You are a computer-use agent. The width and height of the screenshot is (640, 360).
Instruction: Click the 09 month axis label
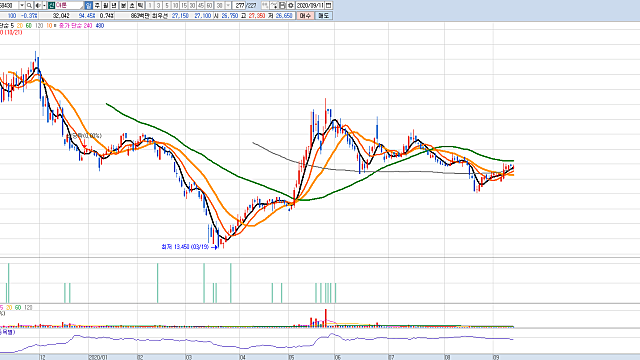click(x=496, y=357)
